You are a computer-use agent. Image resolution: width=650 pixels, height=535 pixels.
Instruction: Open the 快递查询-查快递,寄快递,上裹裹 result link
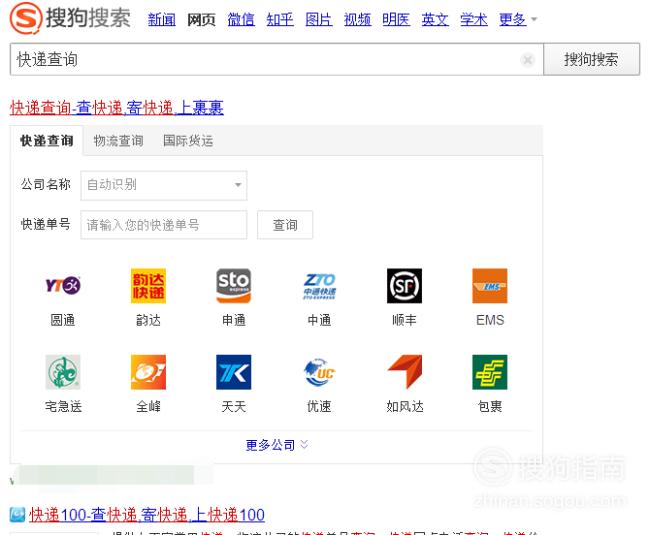pyautogui.click(x=117, y=108)
